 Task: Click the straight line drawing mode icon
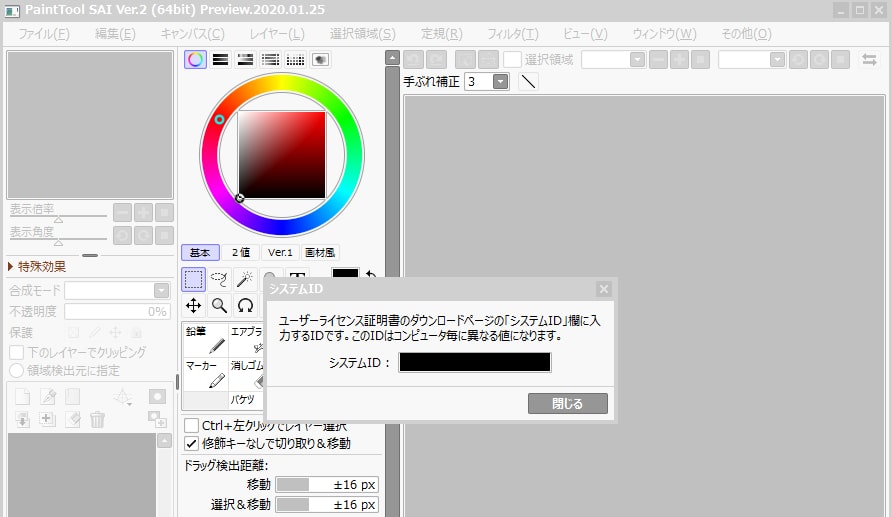point(528,82)
